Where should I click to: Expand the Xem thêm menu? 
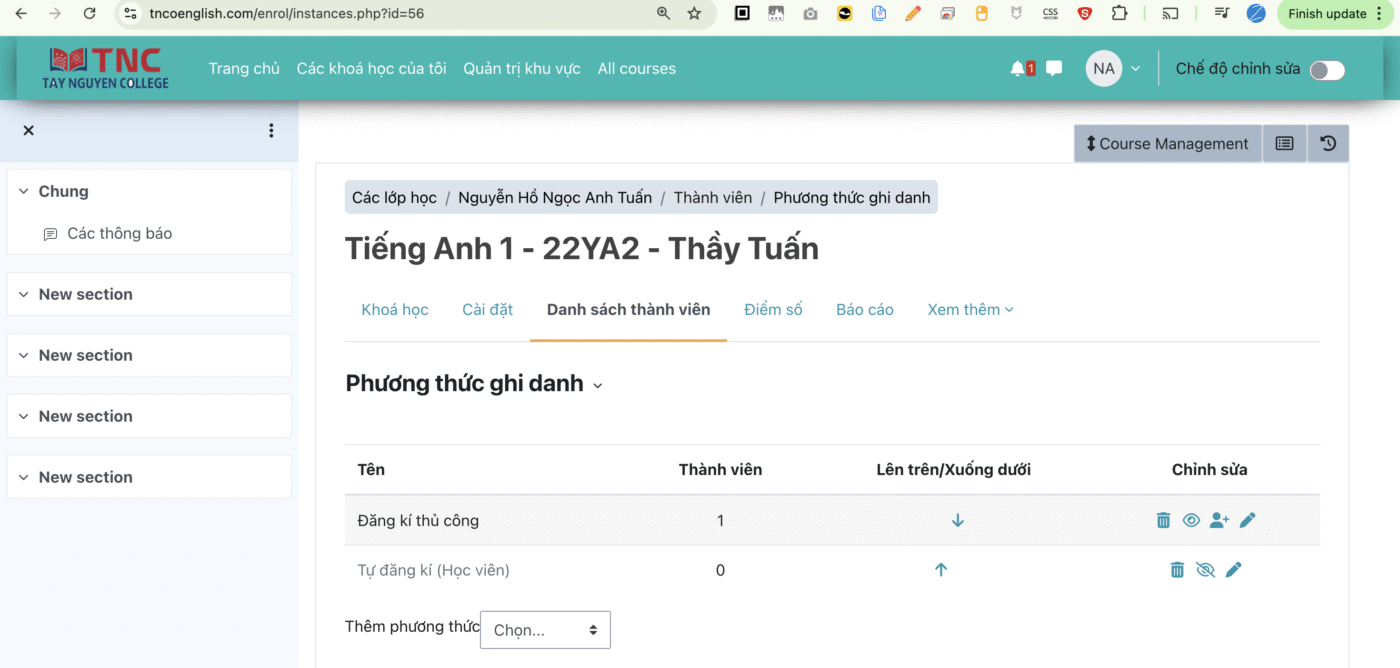[x=970, y=310]
